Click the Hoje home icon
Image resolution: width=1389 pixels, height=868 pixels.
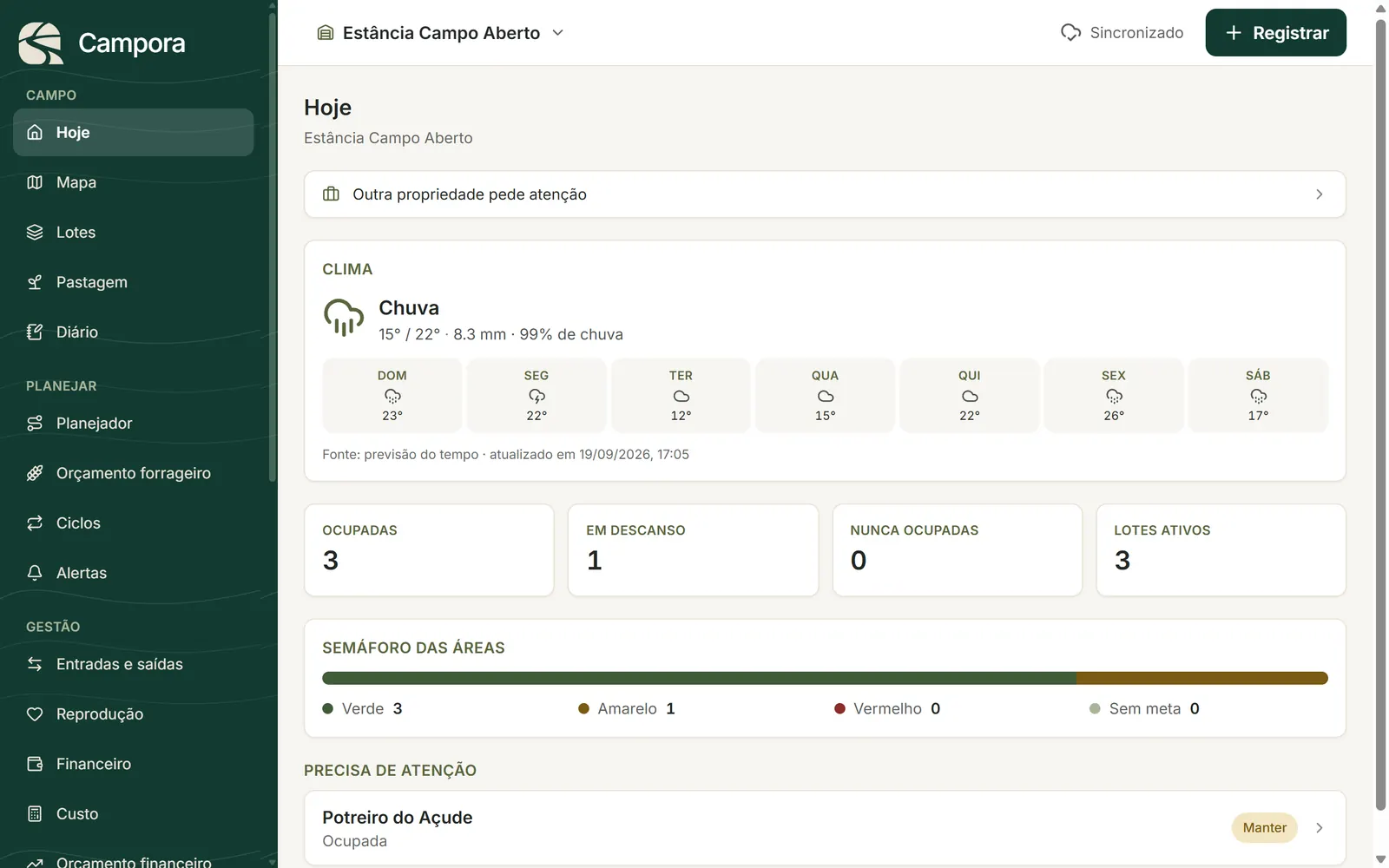pyautogui.click(x=35, y=132)
